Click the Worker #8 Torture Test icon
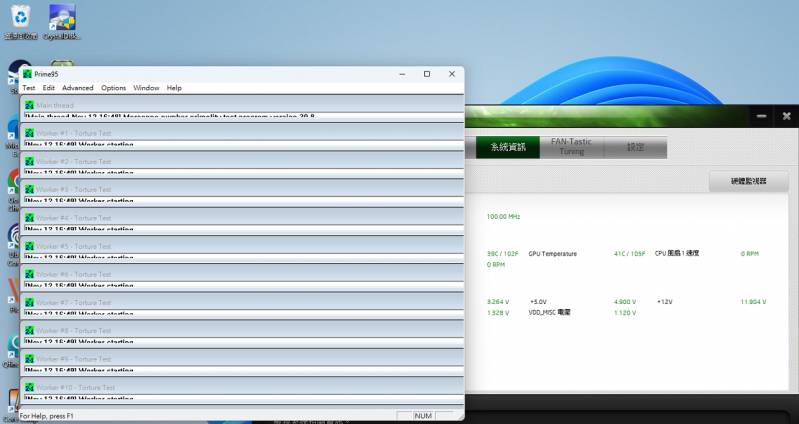 (29, 330)
